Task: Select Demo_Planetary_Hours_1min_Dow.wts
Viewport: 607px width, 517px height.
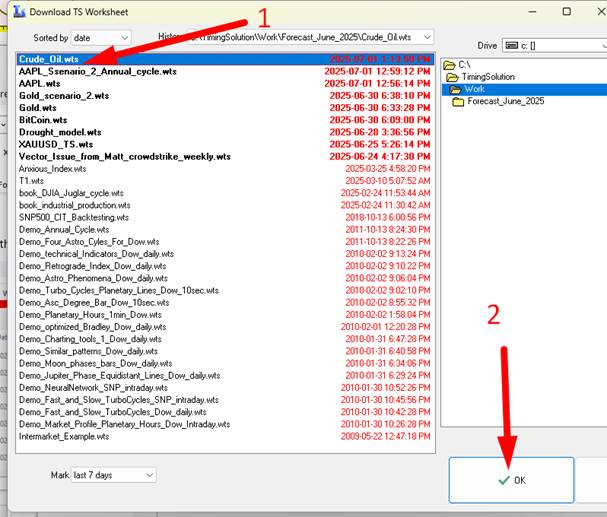Action: 225,315
